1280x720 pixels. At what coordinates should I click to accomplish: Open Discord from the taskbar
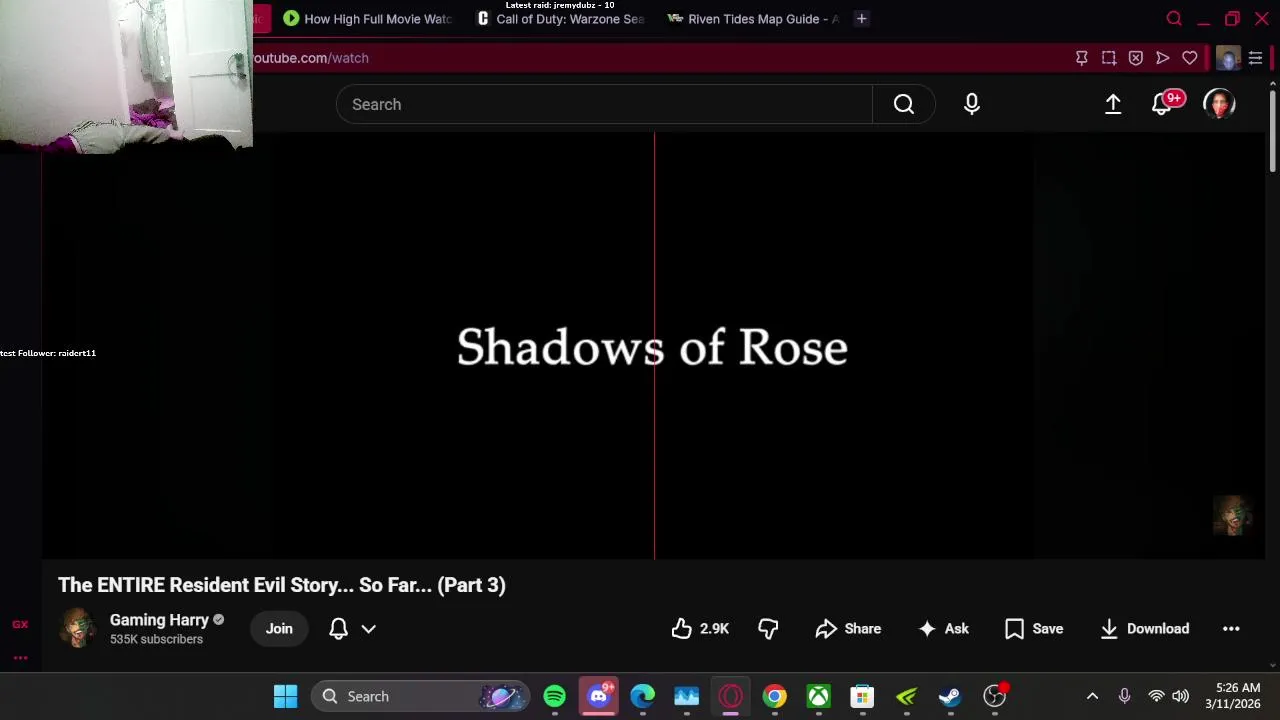tap(598, 696)
